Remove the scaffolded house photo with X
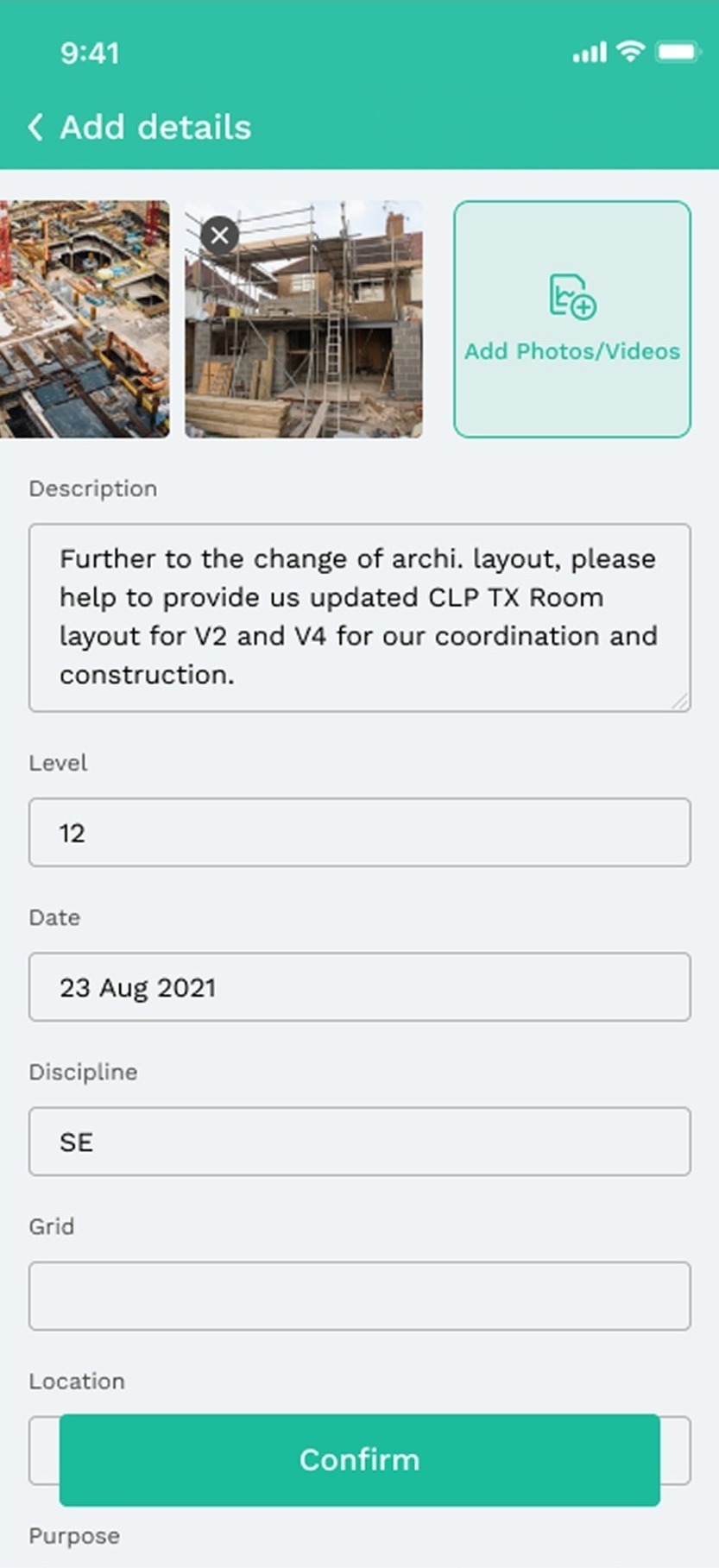 click(x=220, y=235)
